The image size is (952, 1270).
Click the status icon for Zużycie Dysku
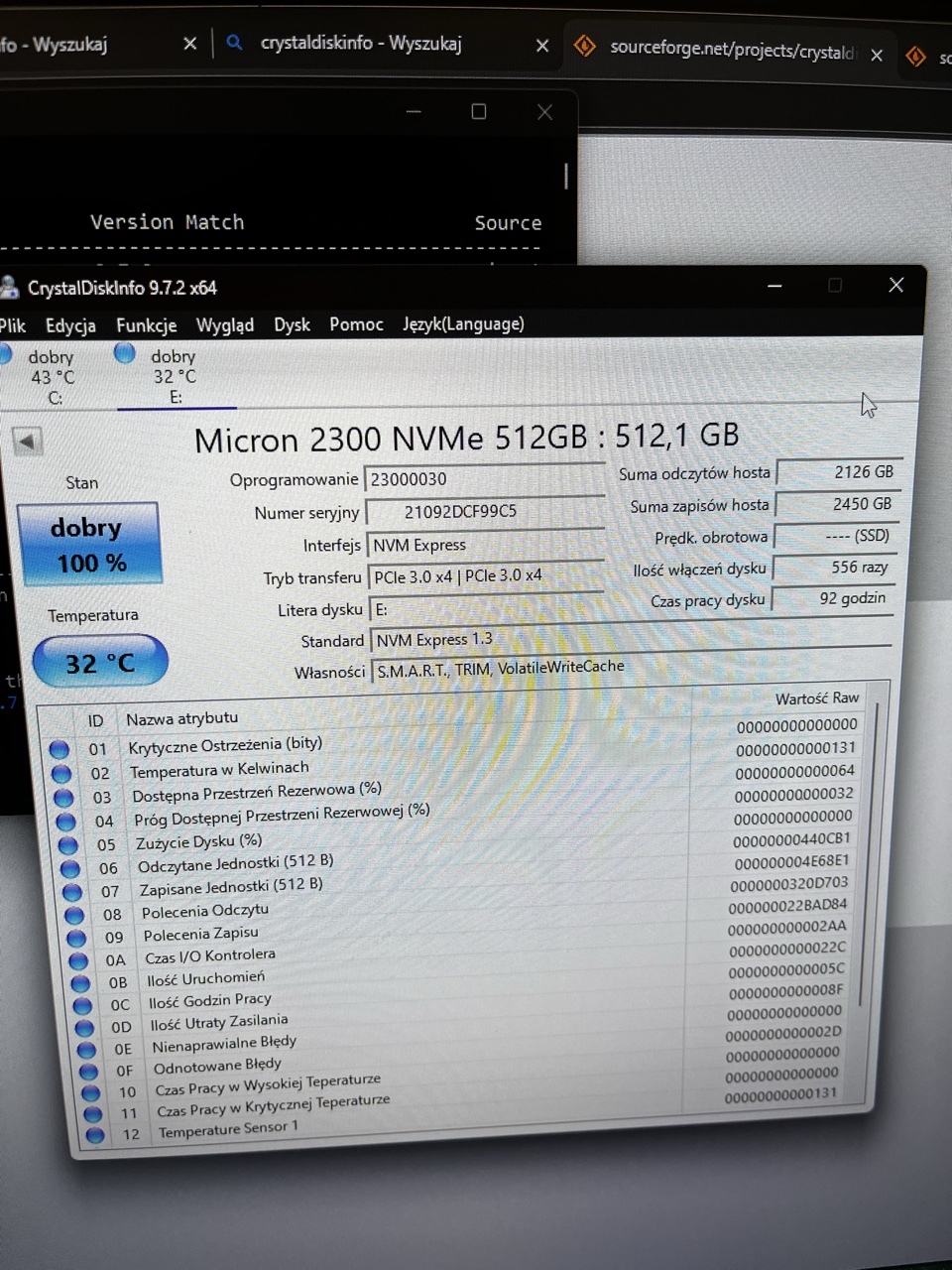67,845
